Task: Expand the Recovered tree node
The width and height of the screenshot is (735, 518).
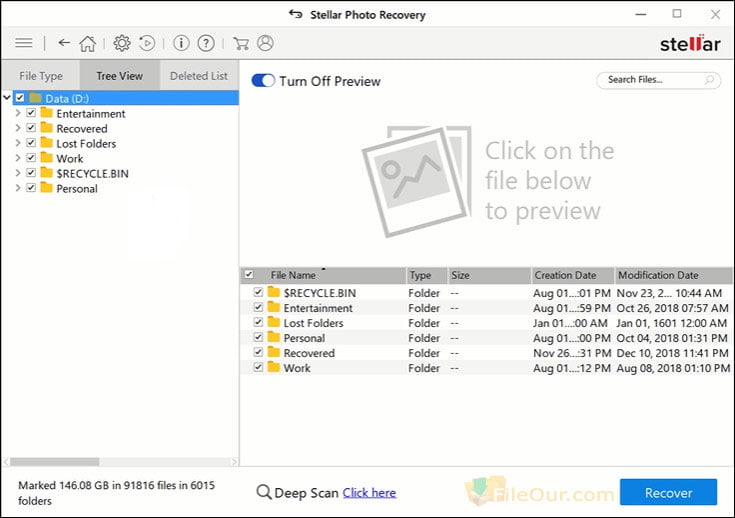Action: click(18, 128)
